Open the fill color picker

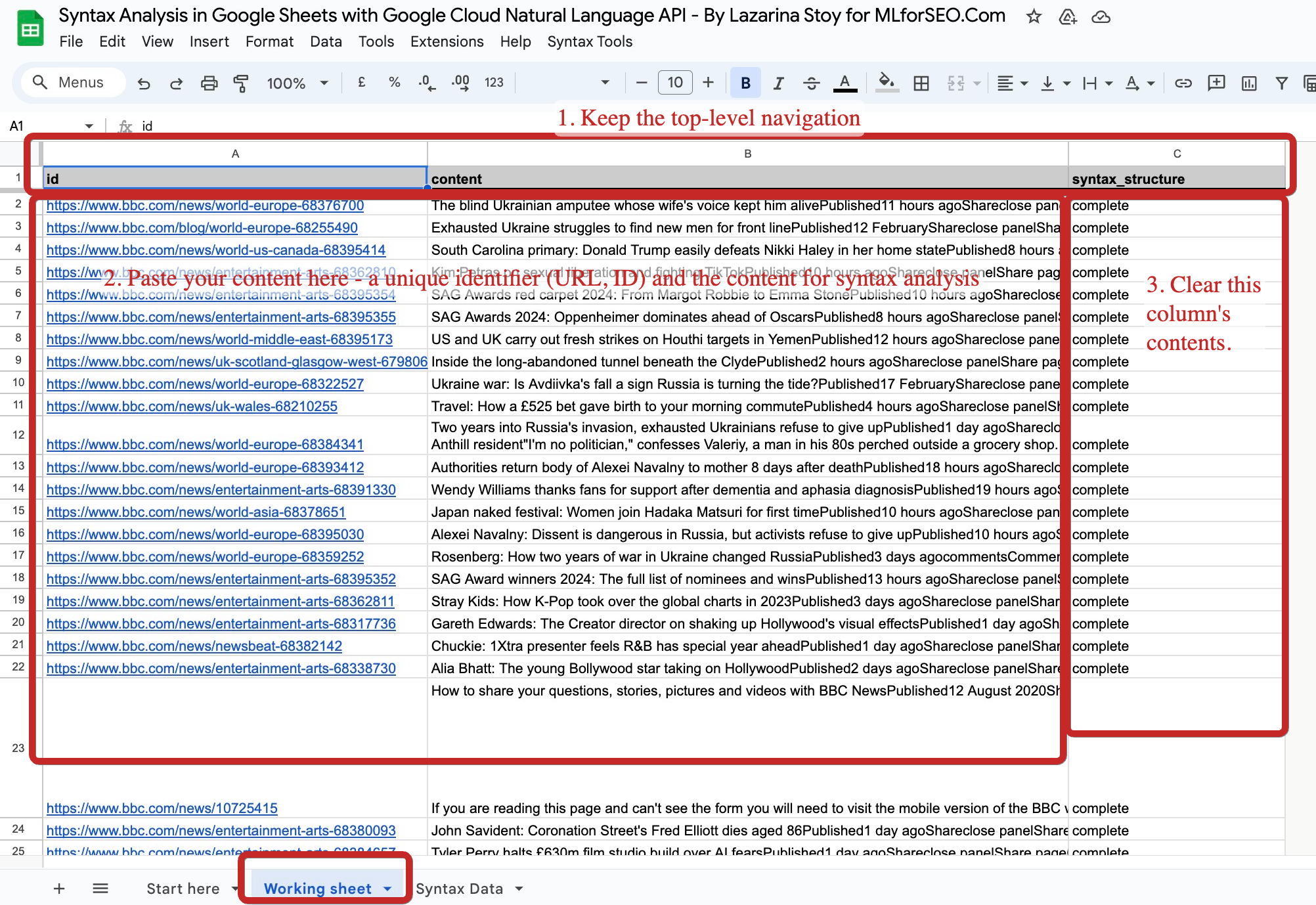(887, 83)
